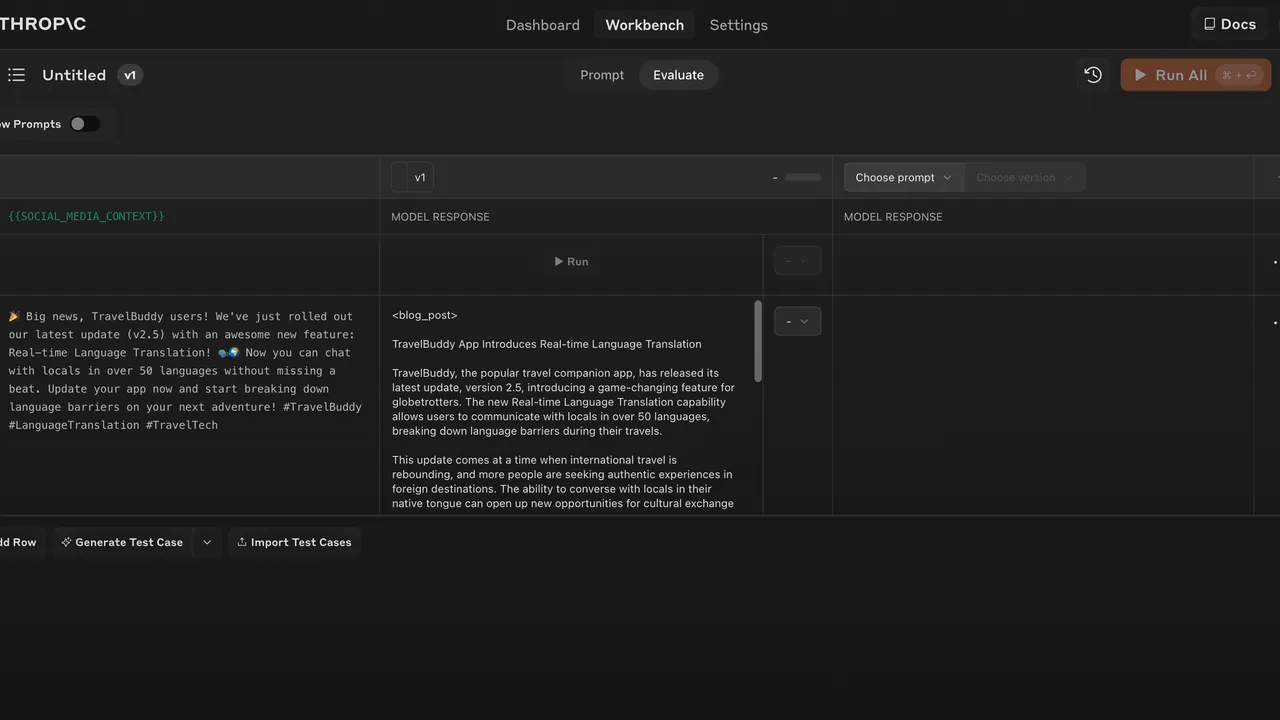Select the Evaluate view tab
Image resolution: width=1280 pixels, height=720 pixels.
click(678, 75)
